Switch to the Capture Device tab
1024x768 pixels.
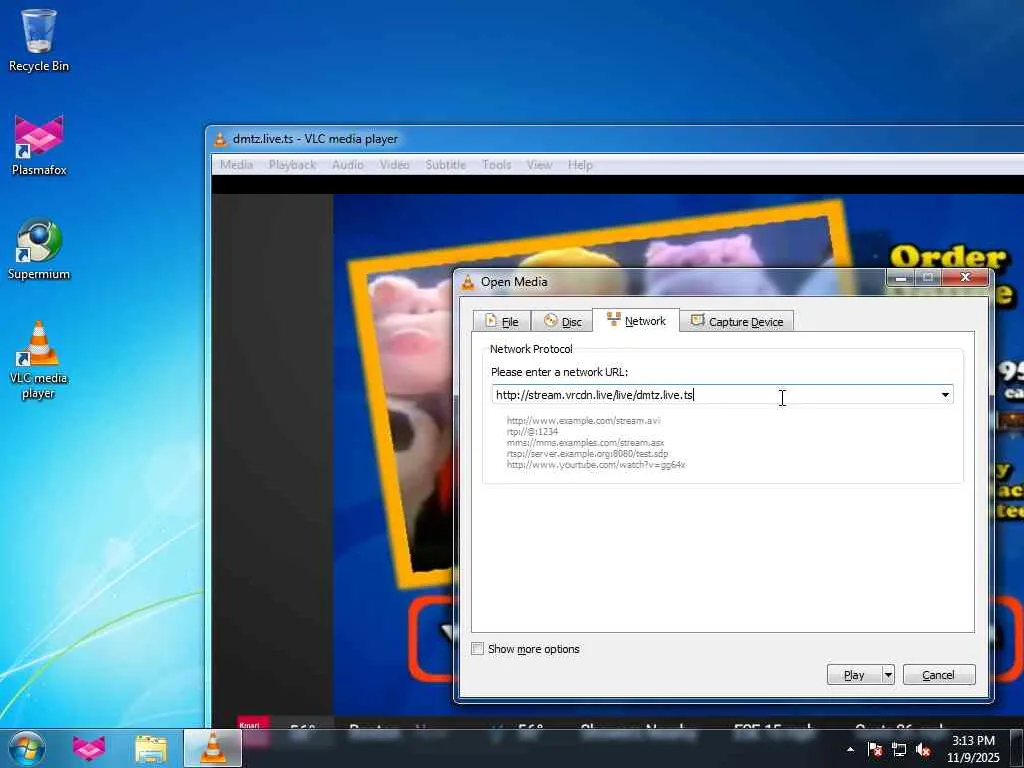737,321
